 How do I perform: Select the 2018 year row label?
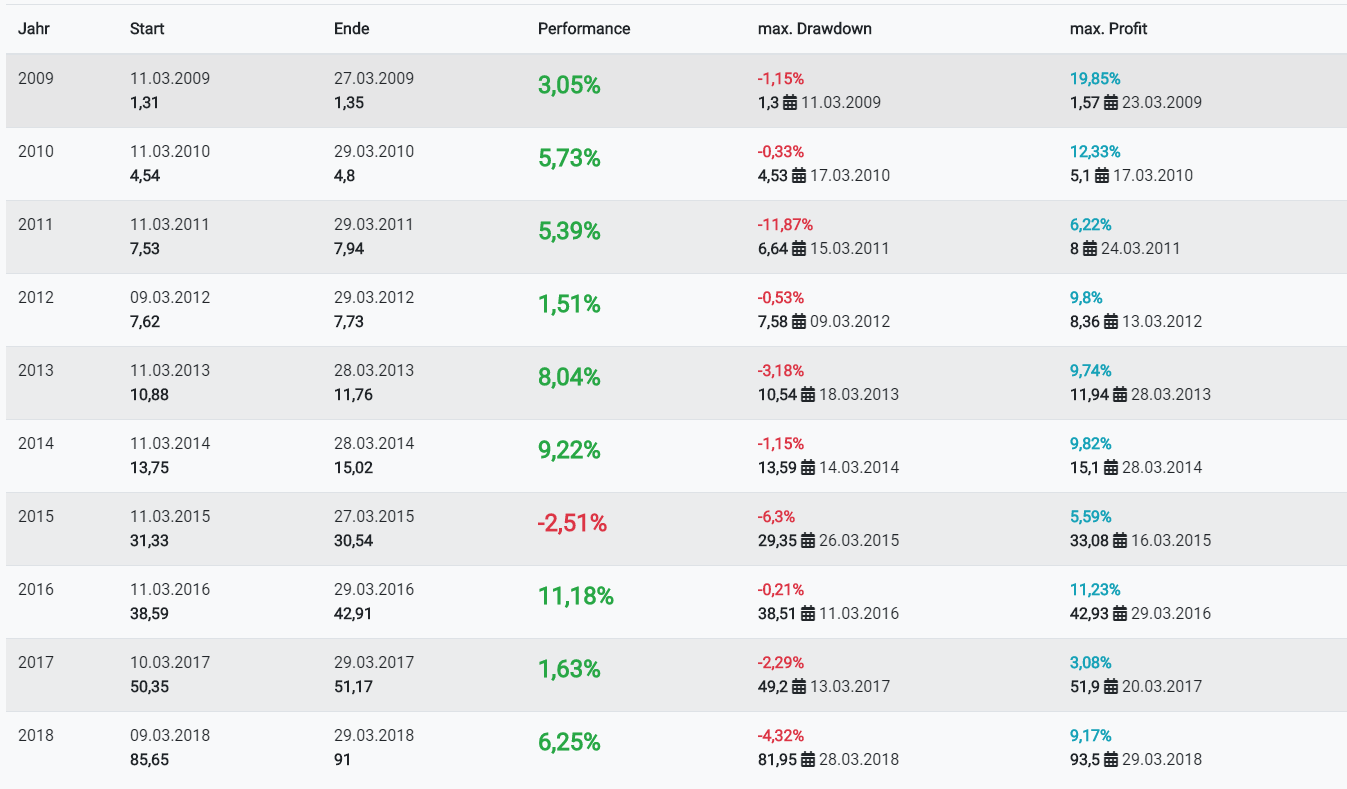pyautogui.click(x=36, y=735)
